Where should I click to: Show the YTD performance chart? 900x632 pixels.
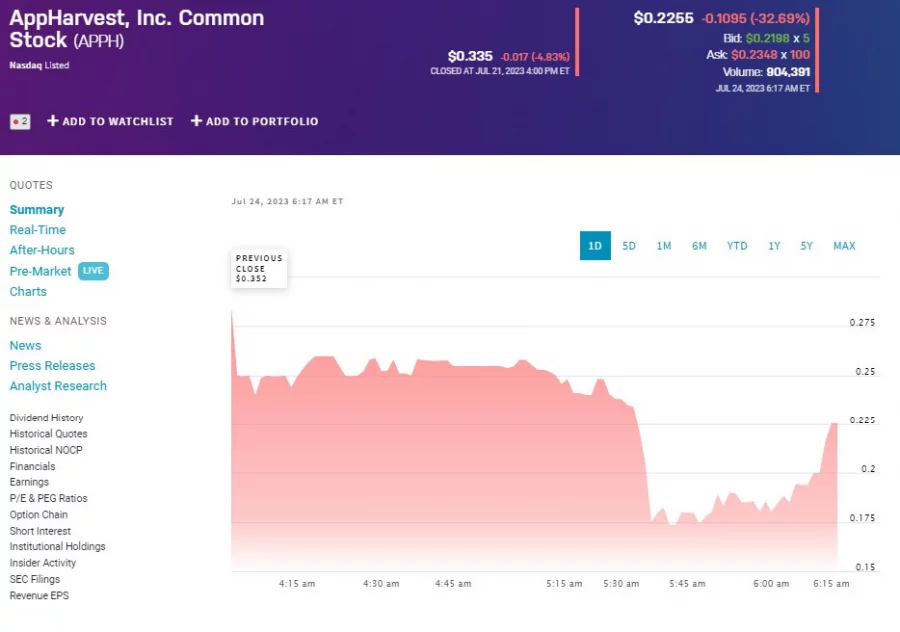tap(737, 245)
